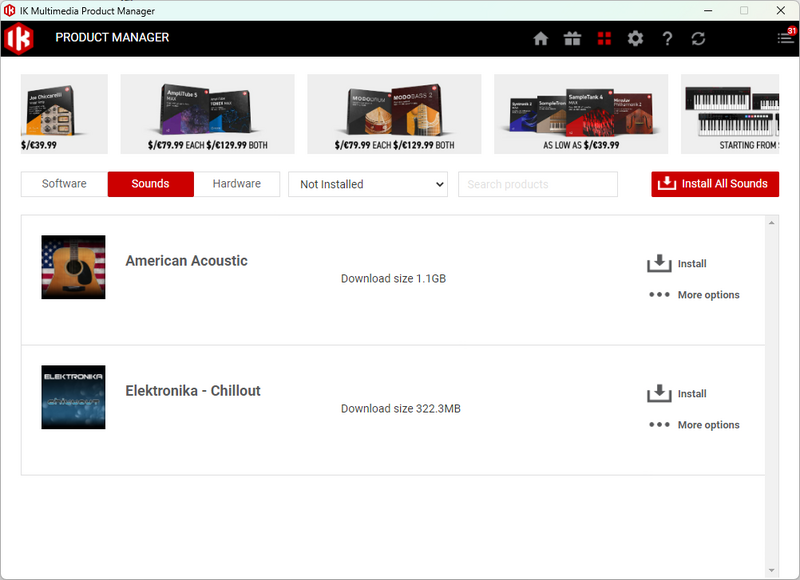The height and width of the screenshot is (580, 800).
Task: Click the PRODUCT MANAGER header title
Action: coord(112,38)
